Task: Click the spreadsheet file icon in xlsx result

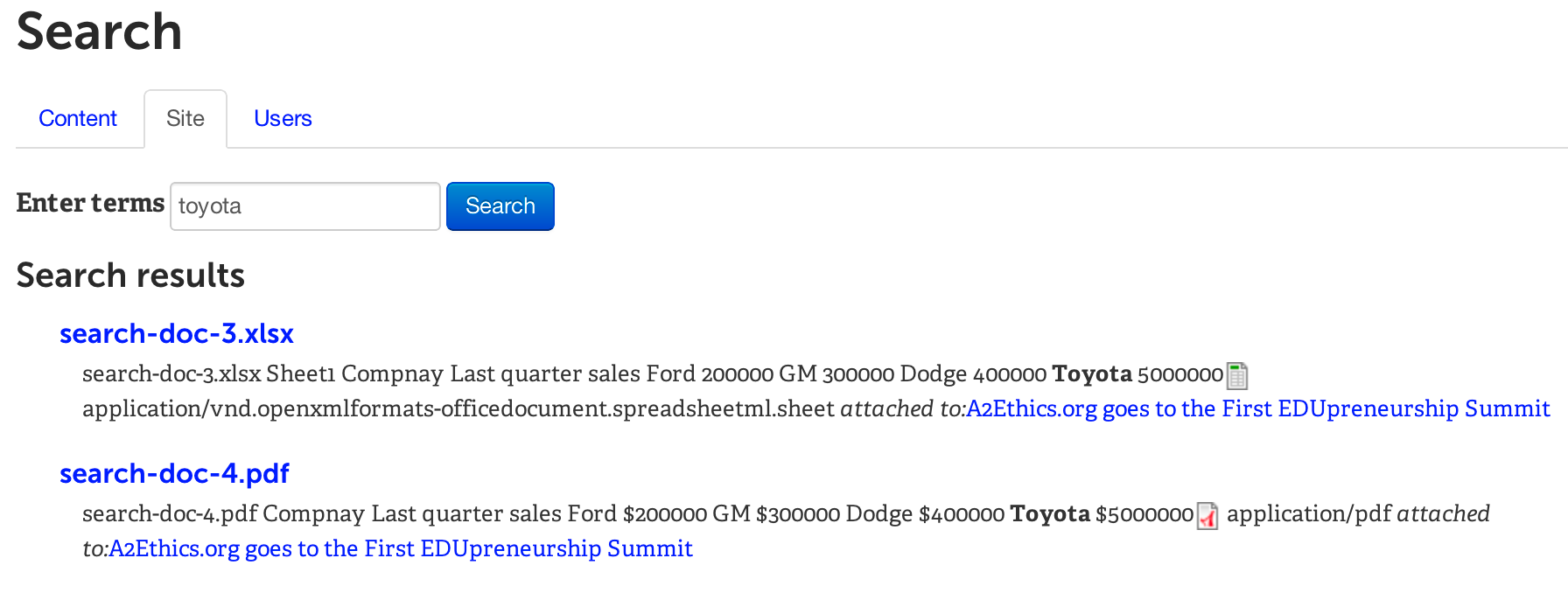Action: coord(1237,375)
